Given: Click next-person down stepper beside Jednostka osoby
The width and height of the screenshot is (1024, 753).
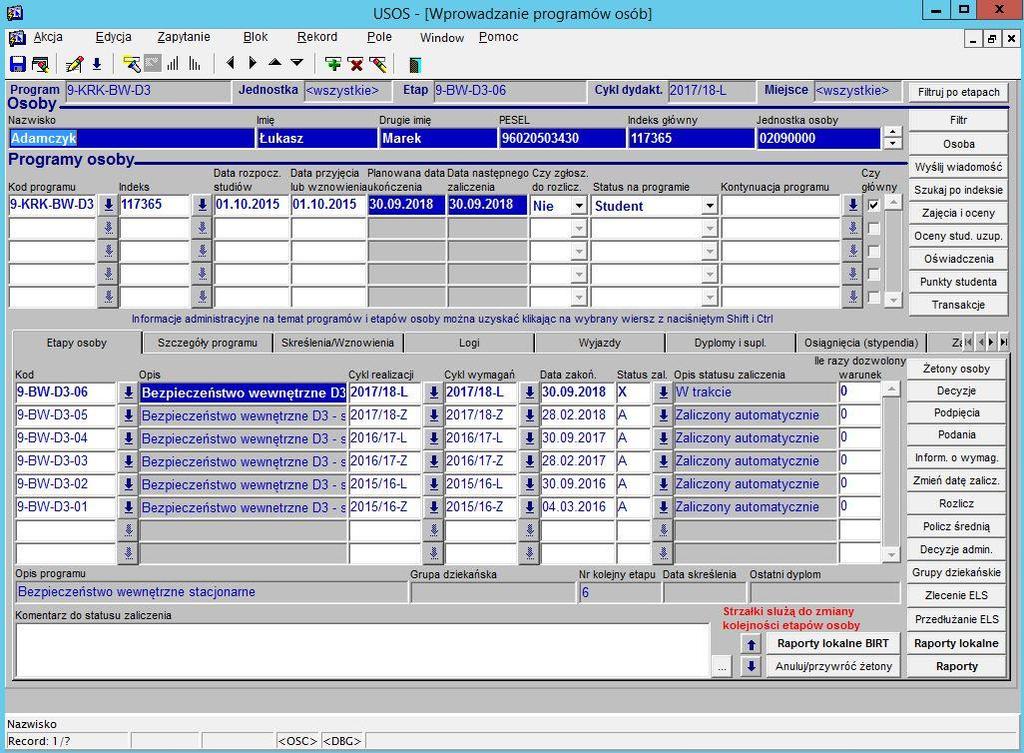Looking at the screenshot, I should [x=892, y=144].
